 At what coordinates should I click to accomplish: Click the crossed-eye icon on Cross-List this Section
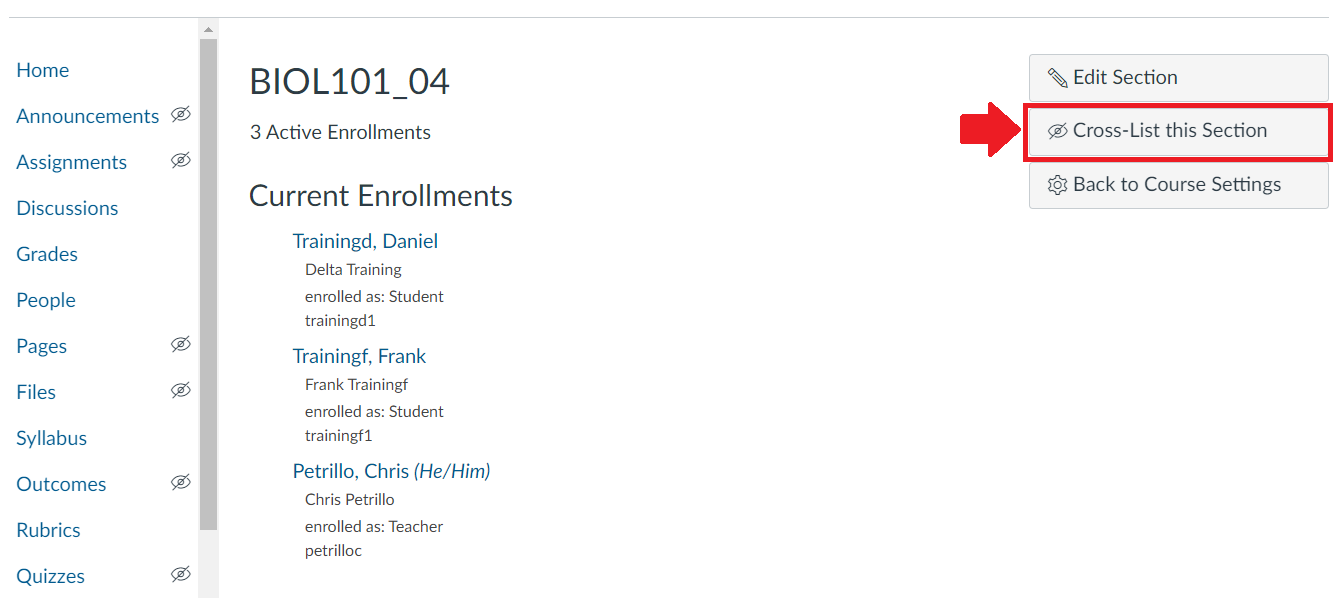point(1060,130)
